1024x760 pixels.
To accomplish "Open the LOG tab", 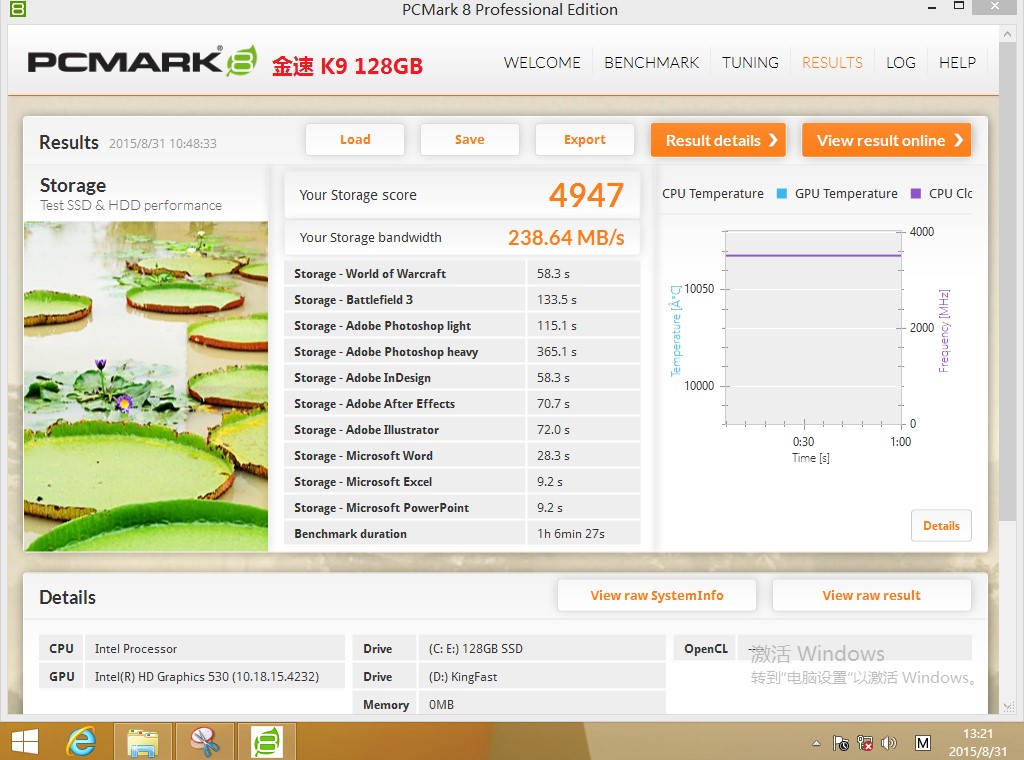I will click(901, 63).
